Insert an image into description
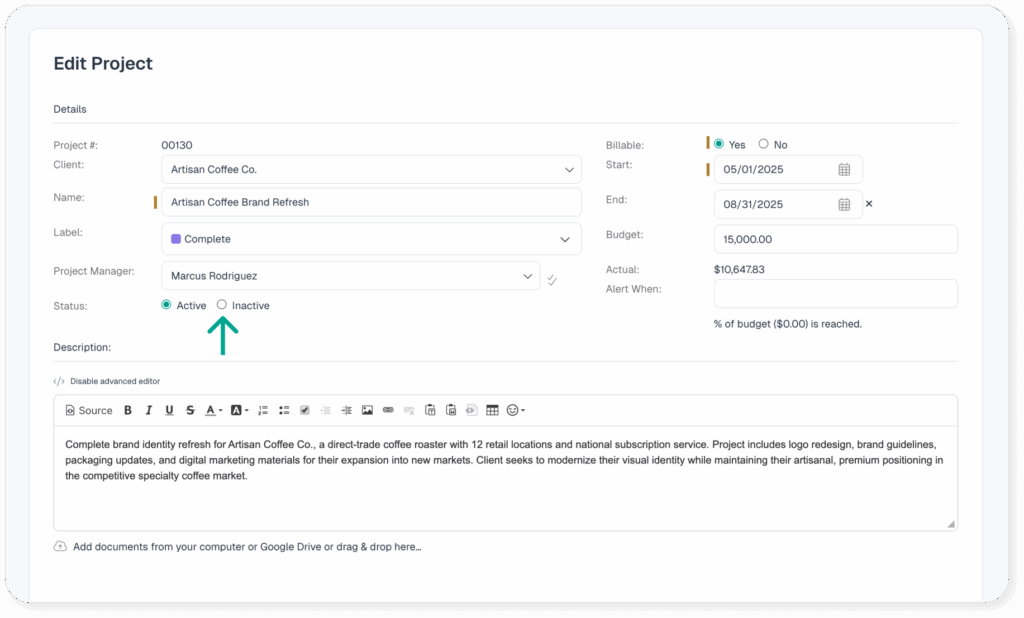This screenshot has width=1024, height=618. [367, 410]
